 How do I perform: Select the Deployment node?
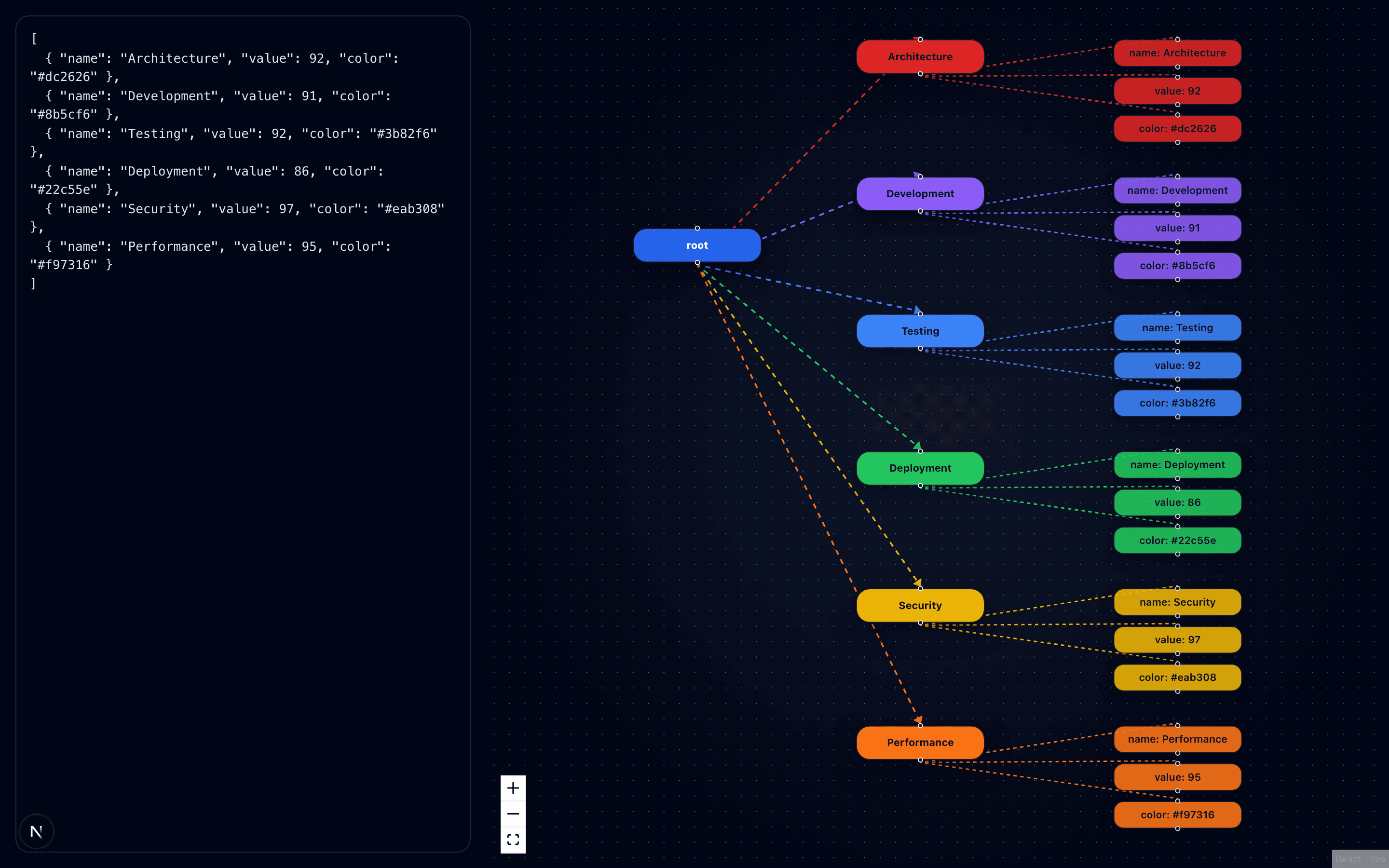click(x=920, y=468)
